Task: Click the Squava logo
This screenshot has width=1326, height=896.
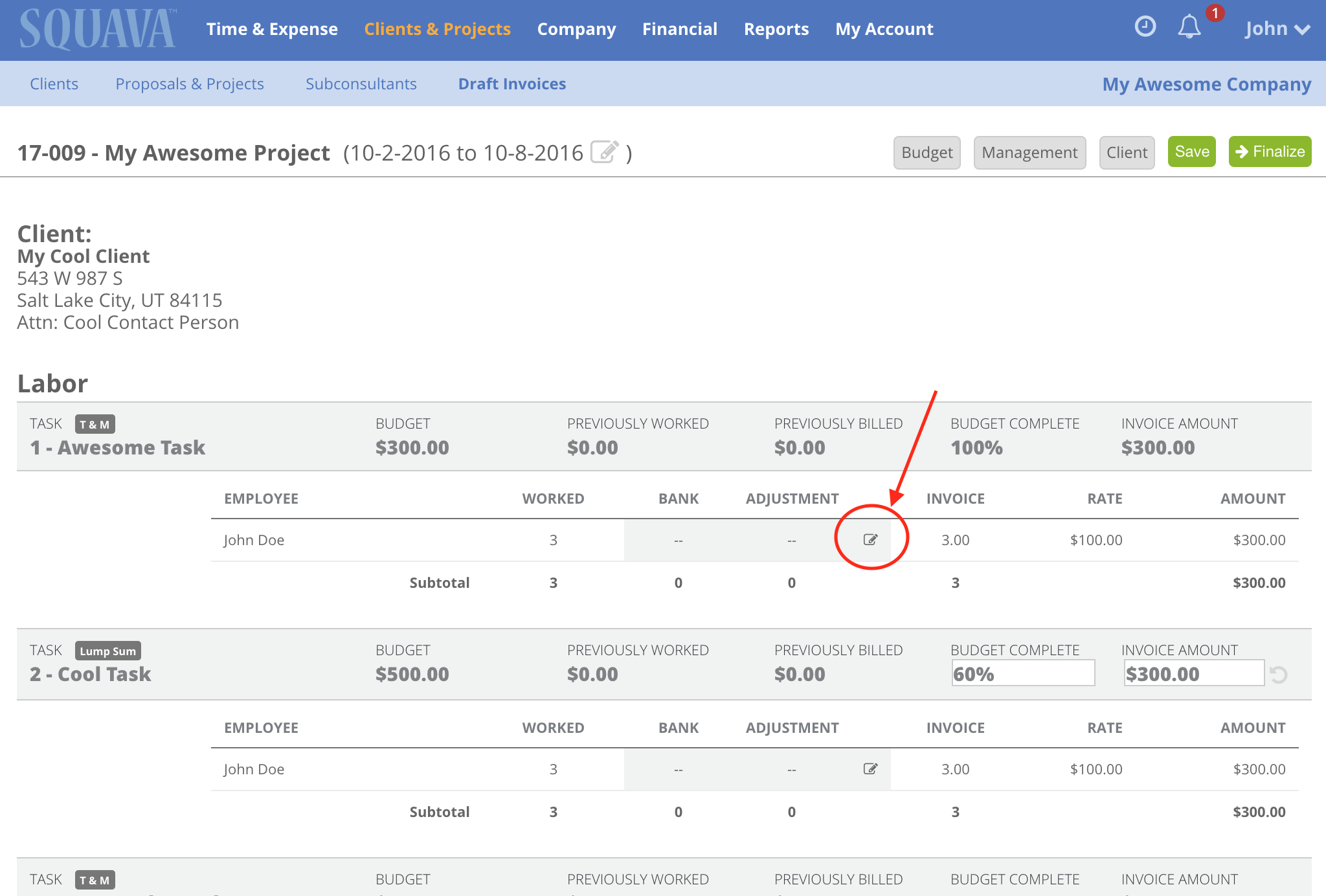Action: coord(98,29)
